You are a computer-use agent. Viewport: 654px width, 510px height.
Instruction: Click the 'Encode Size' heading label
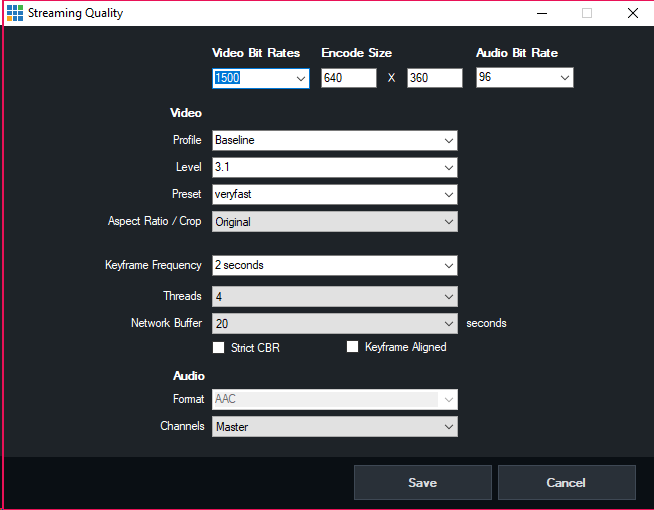[x=357, y=53]
